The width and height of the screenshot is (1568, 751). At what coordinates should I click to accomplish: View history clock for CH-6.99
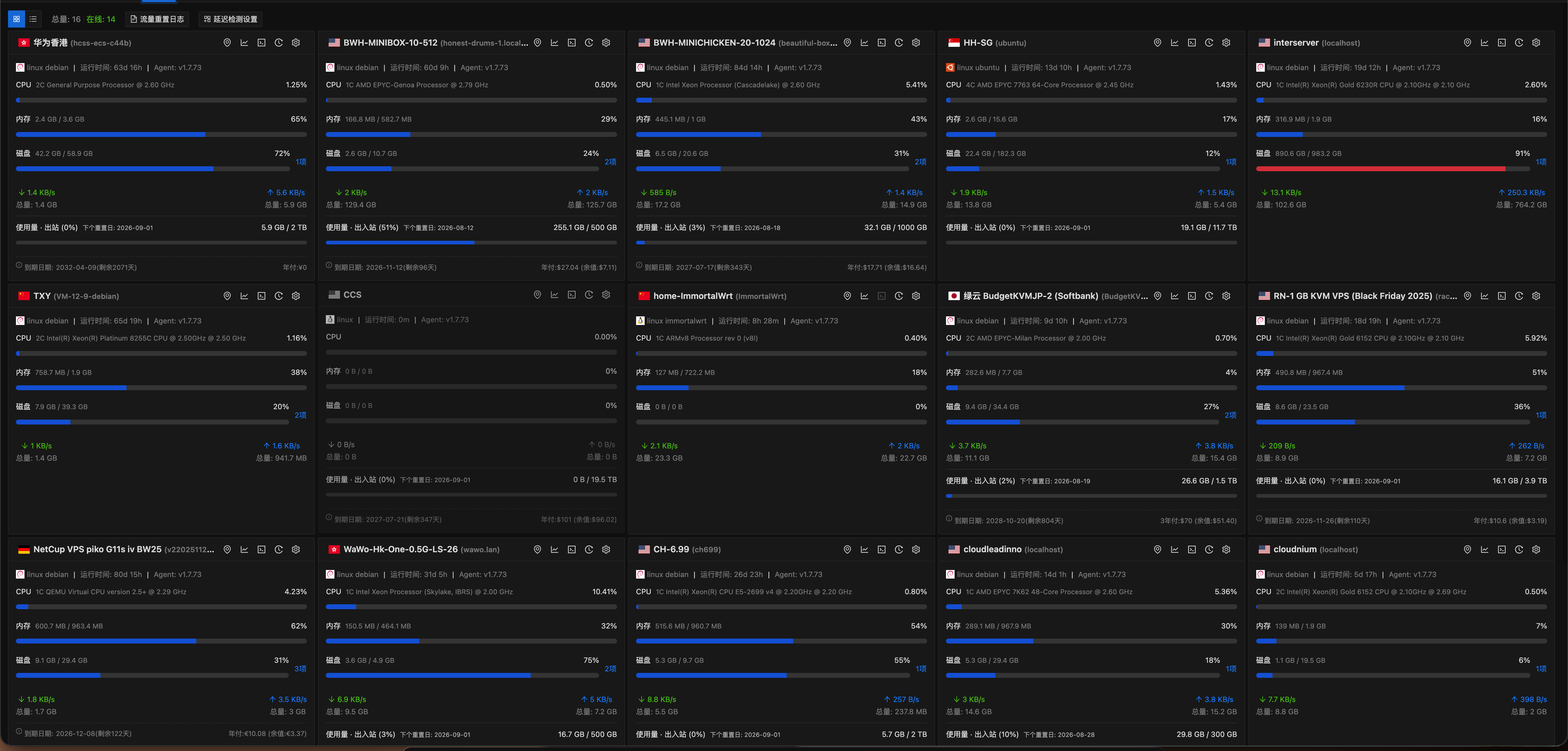899,549
